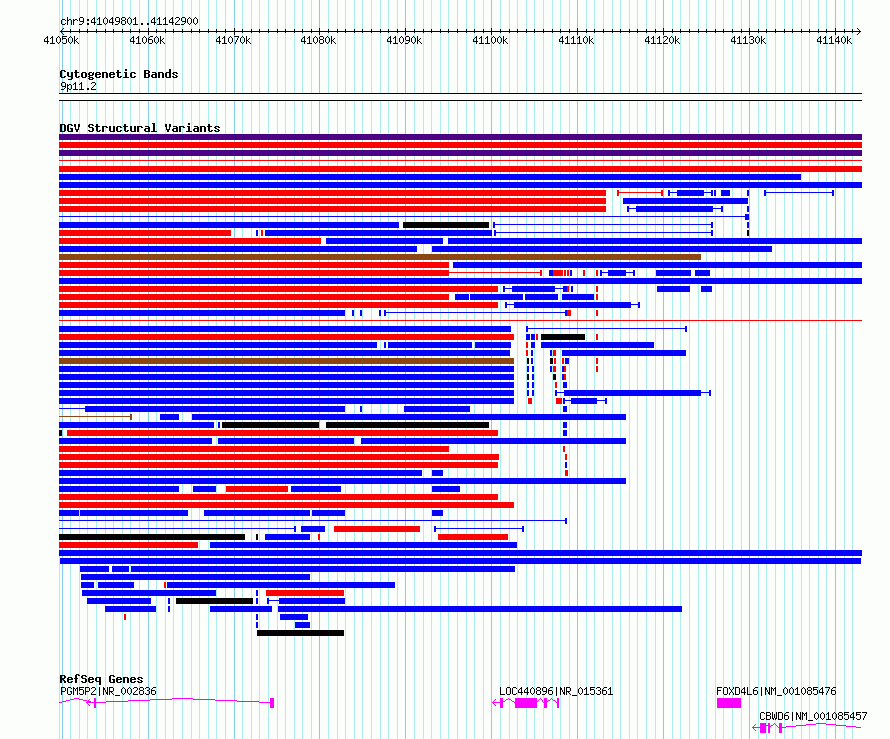The width and height of the screenshot is (890, 739).
Task: Click the PGM5P2 terminal exon at the right end of its gene line
Action: click(272, 703)
